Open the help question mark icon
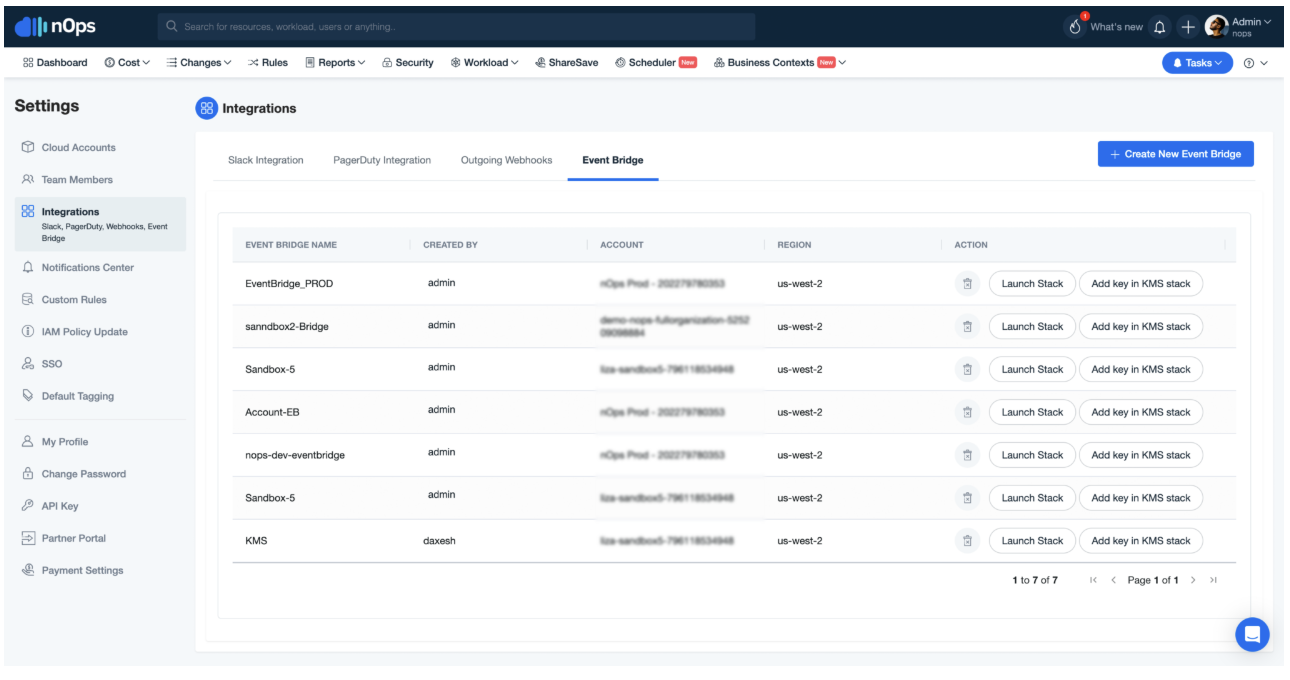The image size is (1290, 680). 1249,63
